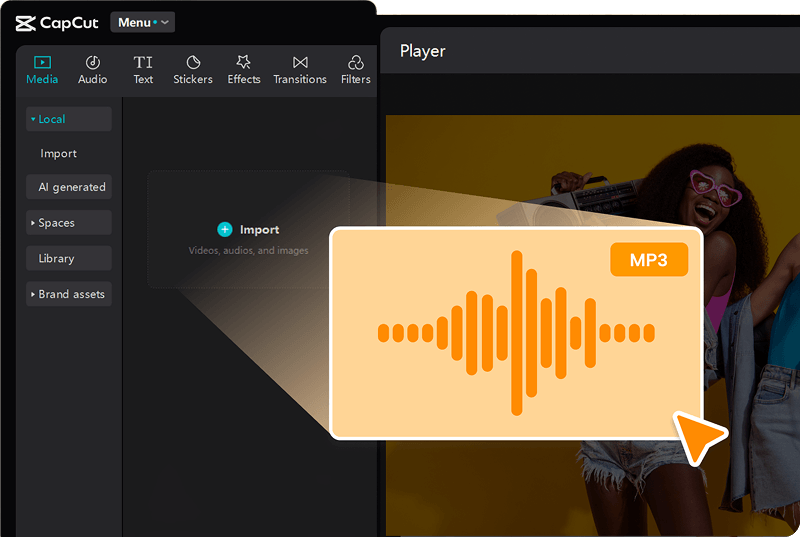Screen dimensions: 800x537
Task: Click the CapCut logo icon
Action: pos(26,23)
